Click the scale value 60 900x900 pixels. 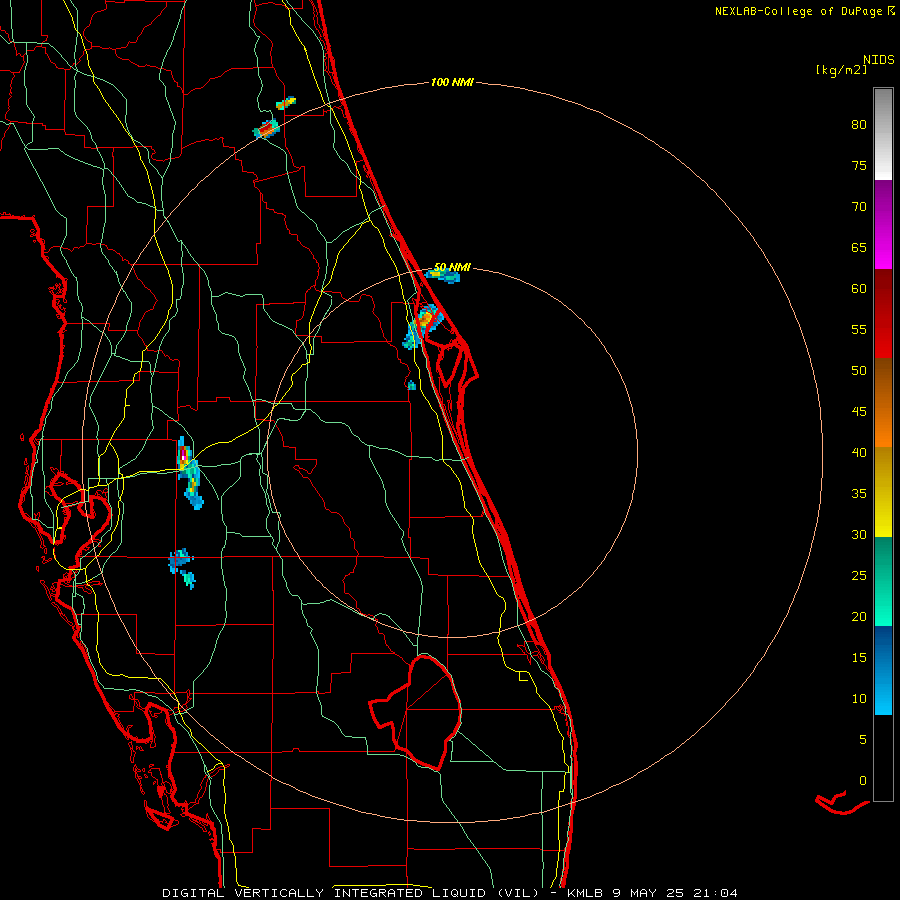(x=859, y=289)
